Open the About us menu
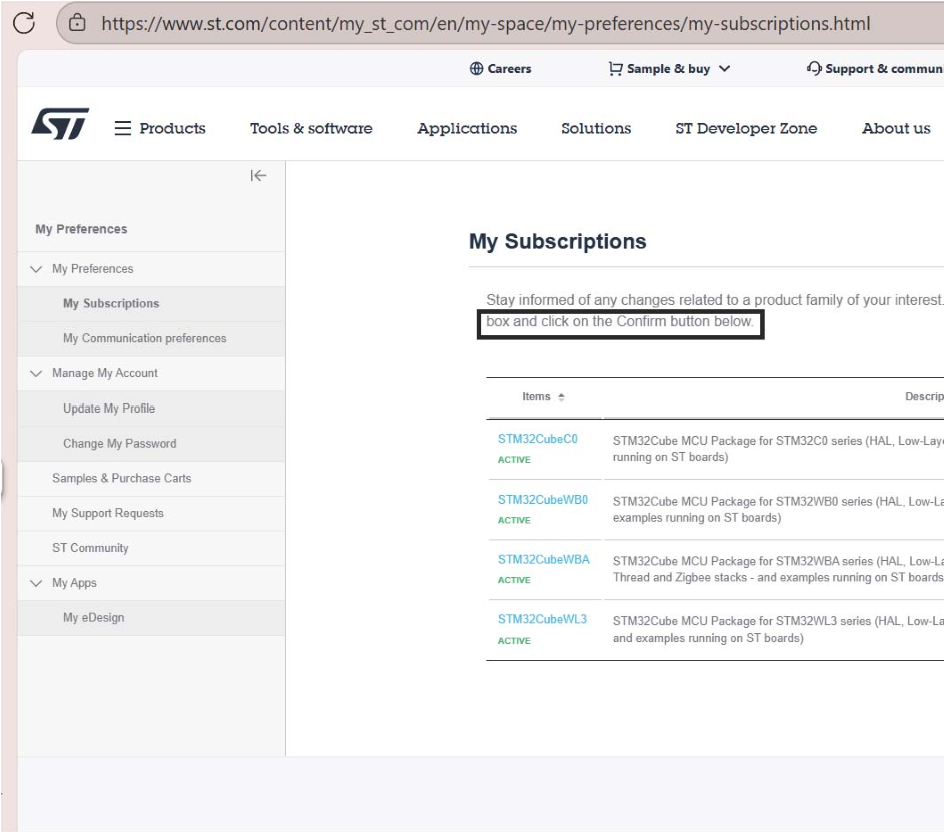Image resolution: width=944 pixels, height=832 pixels. click(896, 128)
